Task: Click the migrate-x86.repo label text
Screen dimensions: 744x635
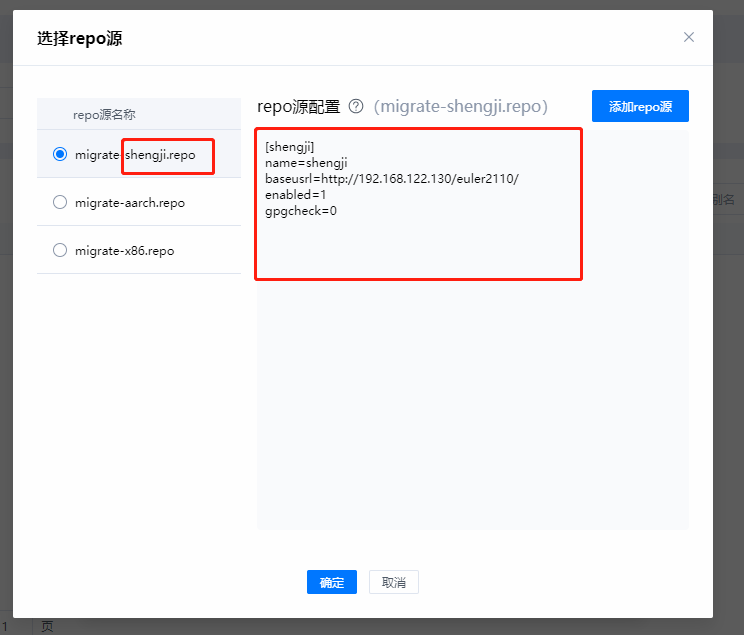Action: tap(125, 251)
